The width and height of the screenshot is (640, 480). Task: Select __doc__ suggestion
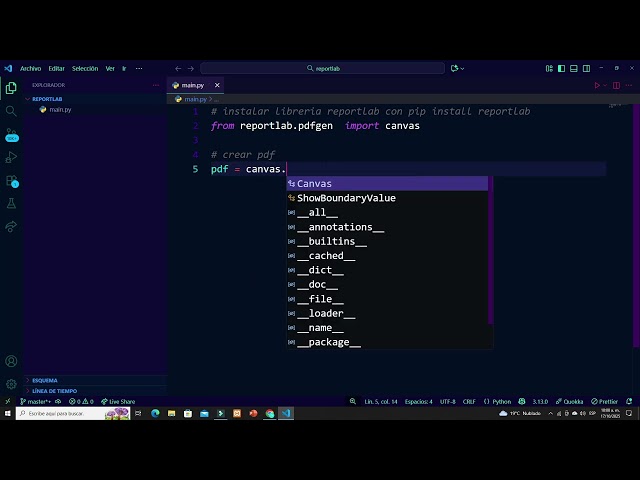click(387, 284)
